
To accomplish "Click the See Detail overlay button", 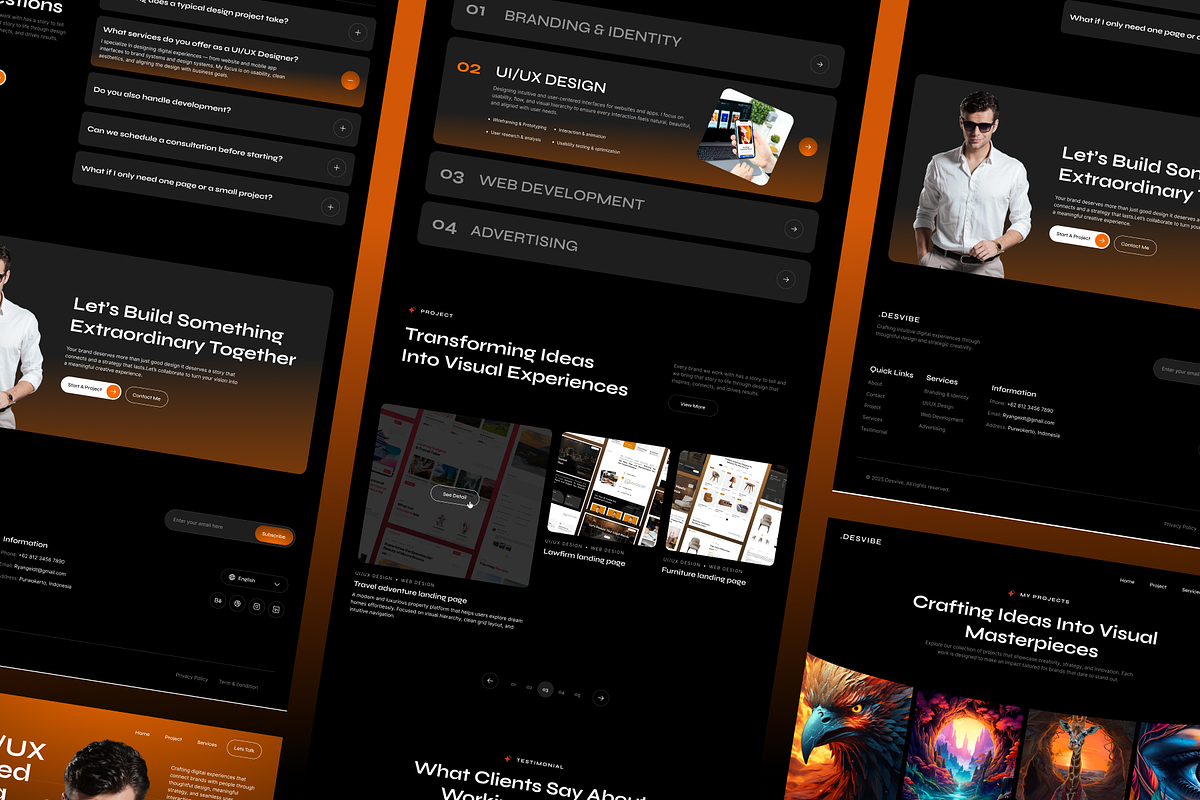I will 455,495.
